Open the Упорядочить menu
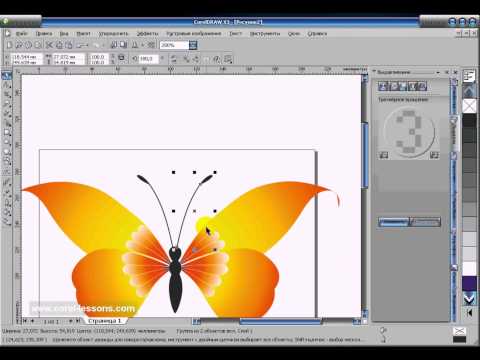Screen dimensions: 480x360 click(113, 34)
